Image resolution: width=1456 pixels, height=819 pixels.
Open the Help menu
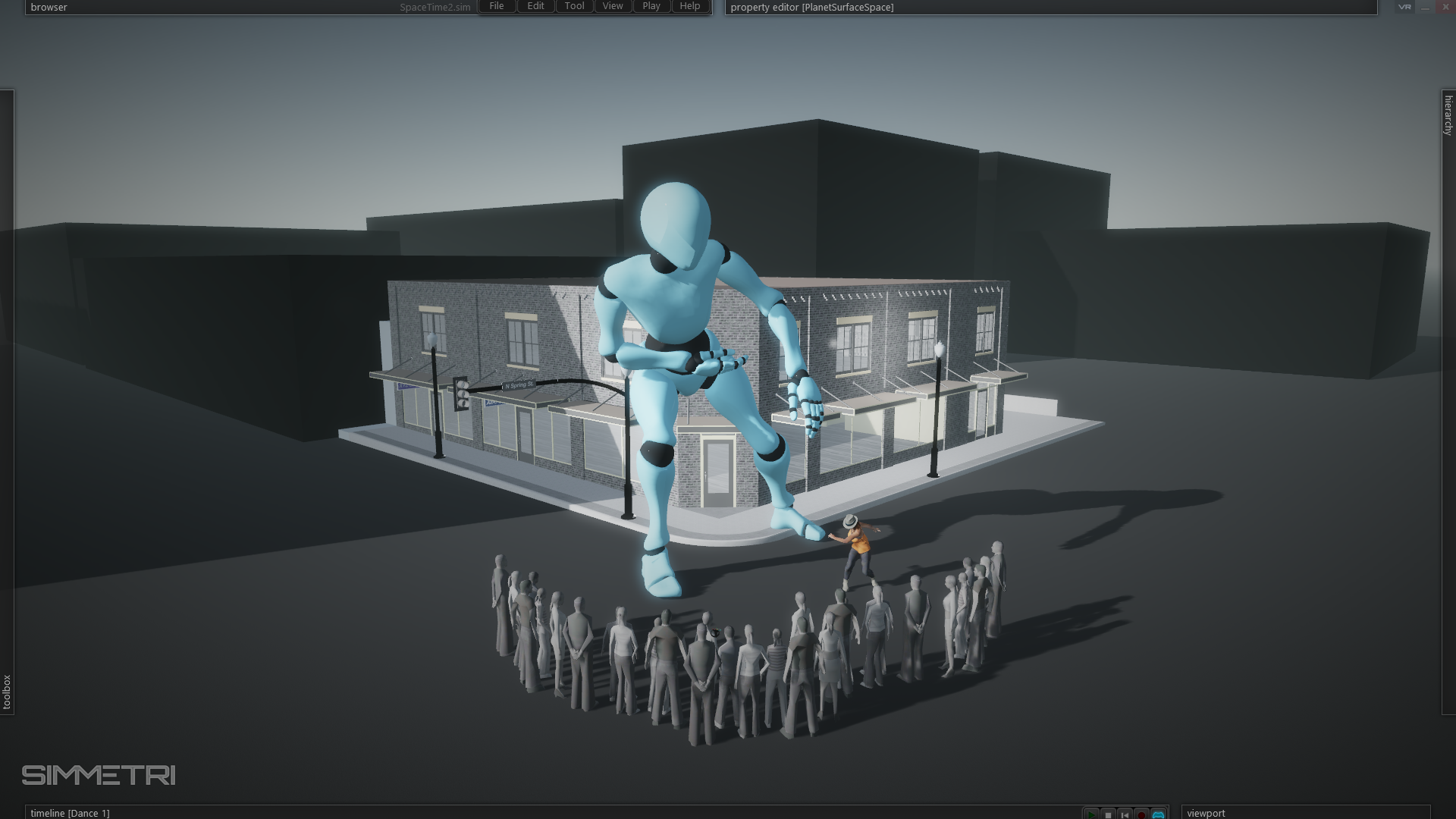point(690,6)
